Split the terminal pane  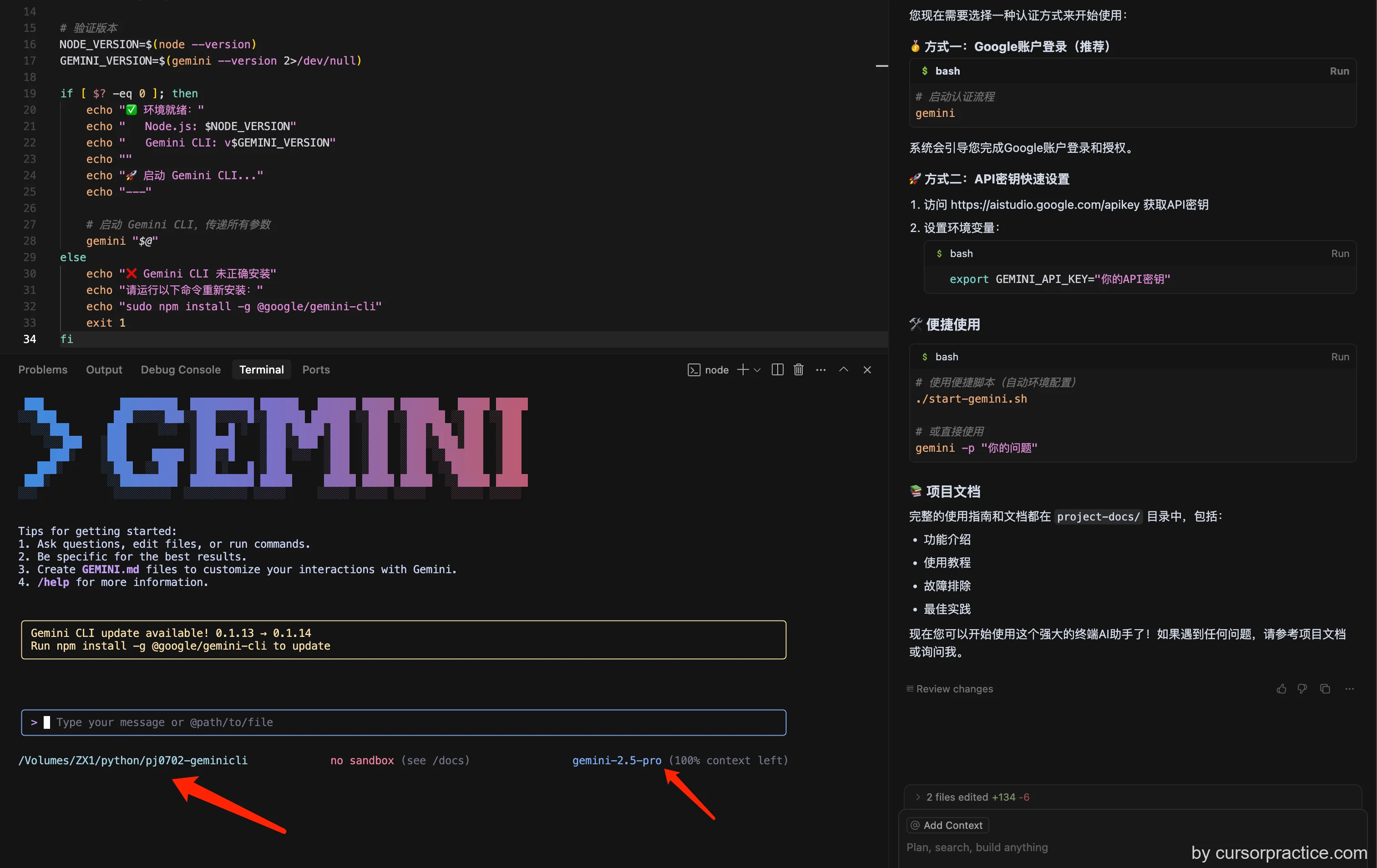(x=777, y=369)
